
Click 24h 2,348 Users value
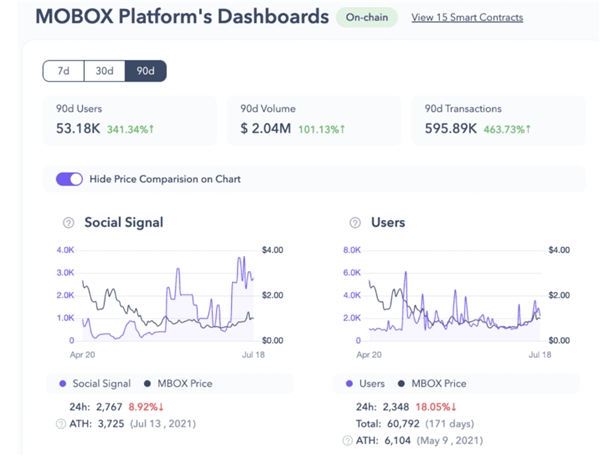point(396,407)
